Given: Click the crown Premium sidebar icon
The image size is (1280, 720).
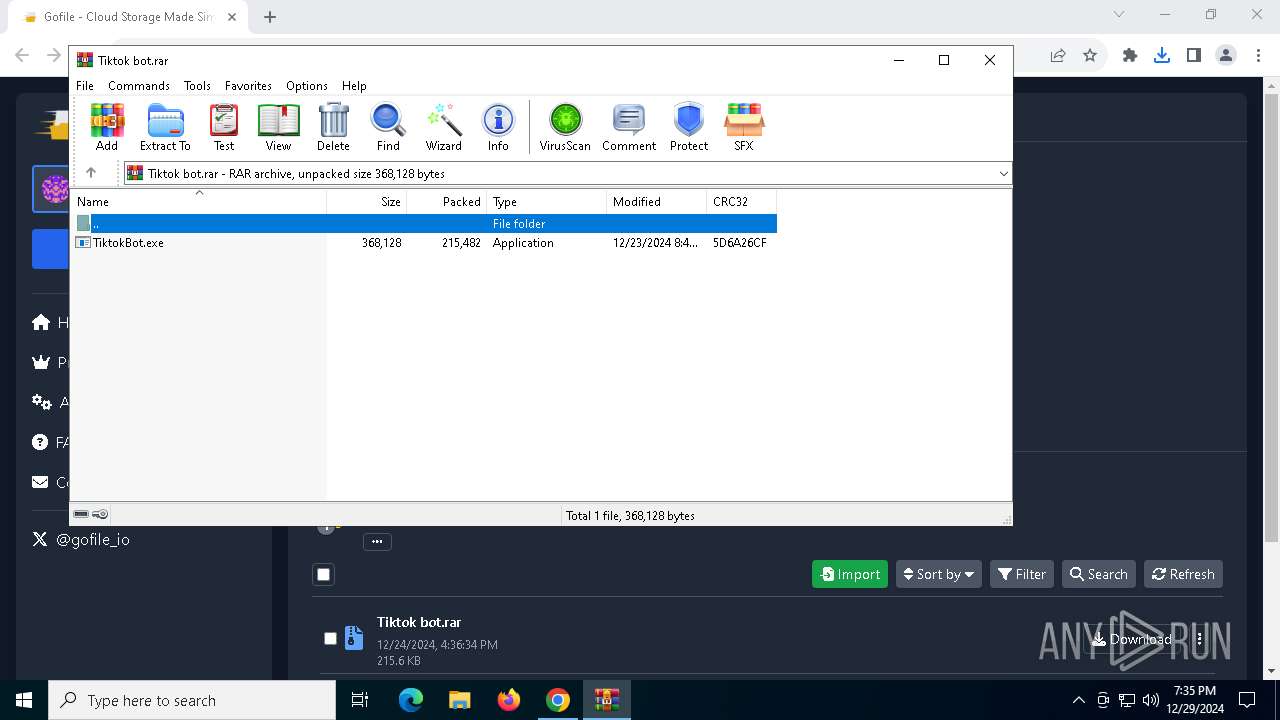Looking at the screenshot, I should coord(41,362).
